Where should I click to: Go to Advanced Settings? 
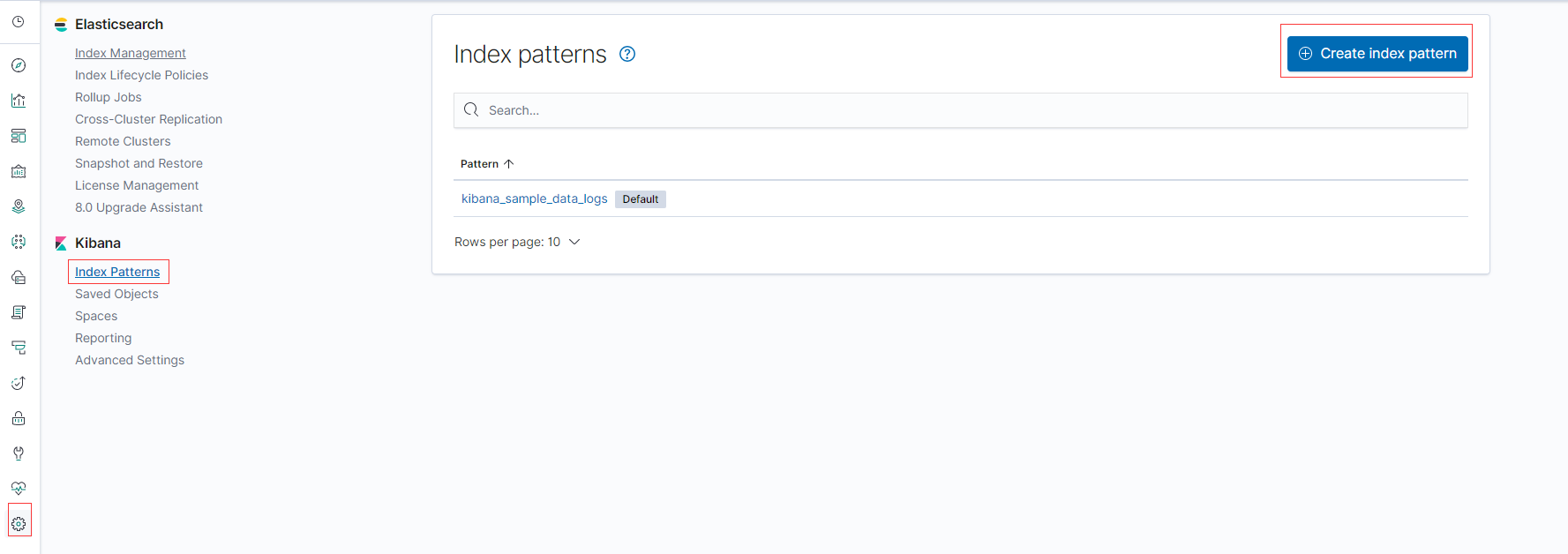(x=130, y=360)
